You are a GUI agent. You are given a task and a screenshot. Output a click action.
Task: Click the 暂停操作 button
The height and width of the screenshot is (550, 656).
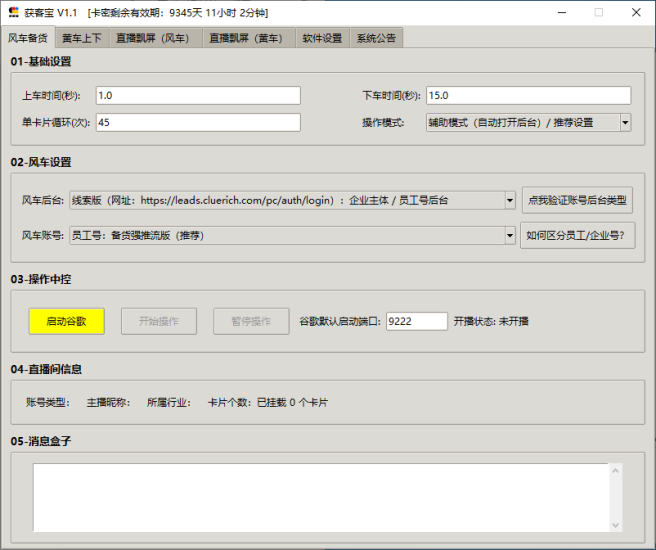(x=251, y=321)
